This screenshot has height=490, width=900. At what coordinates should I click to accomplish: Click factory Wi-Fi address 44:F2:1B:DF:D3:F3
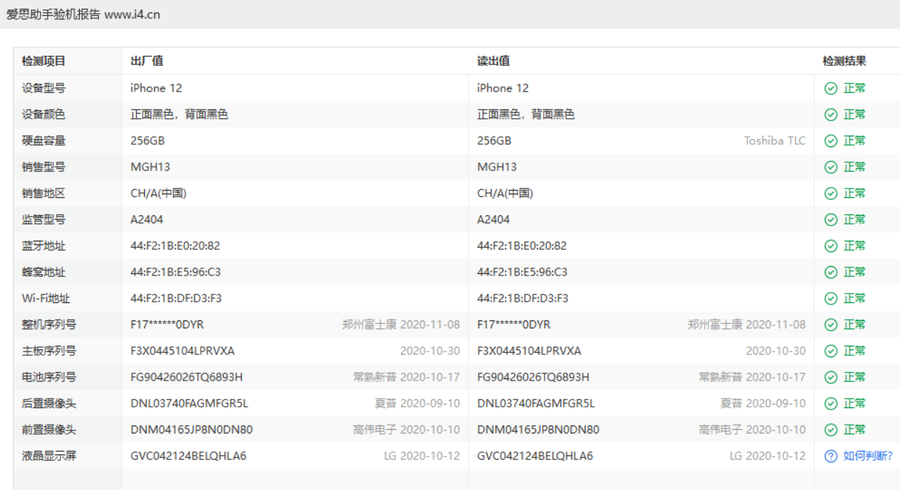(x=176, y=298)
